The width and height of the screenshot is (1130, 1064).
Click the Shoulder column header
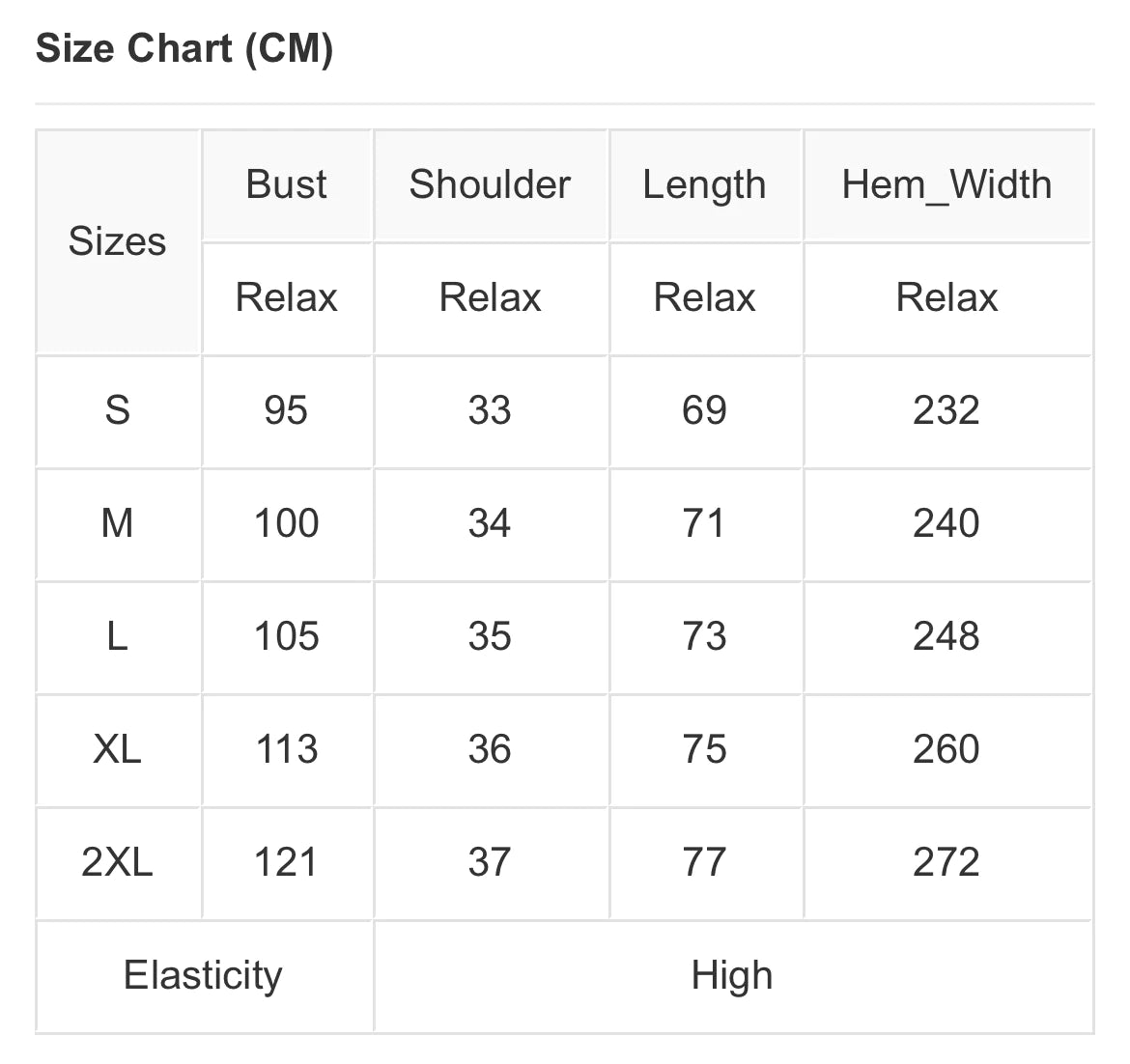point(490,184)
